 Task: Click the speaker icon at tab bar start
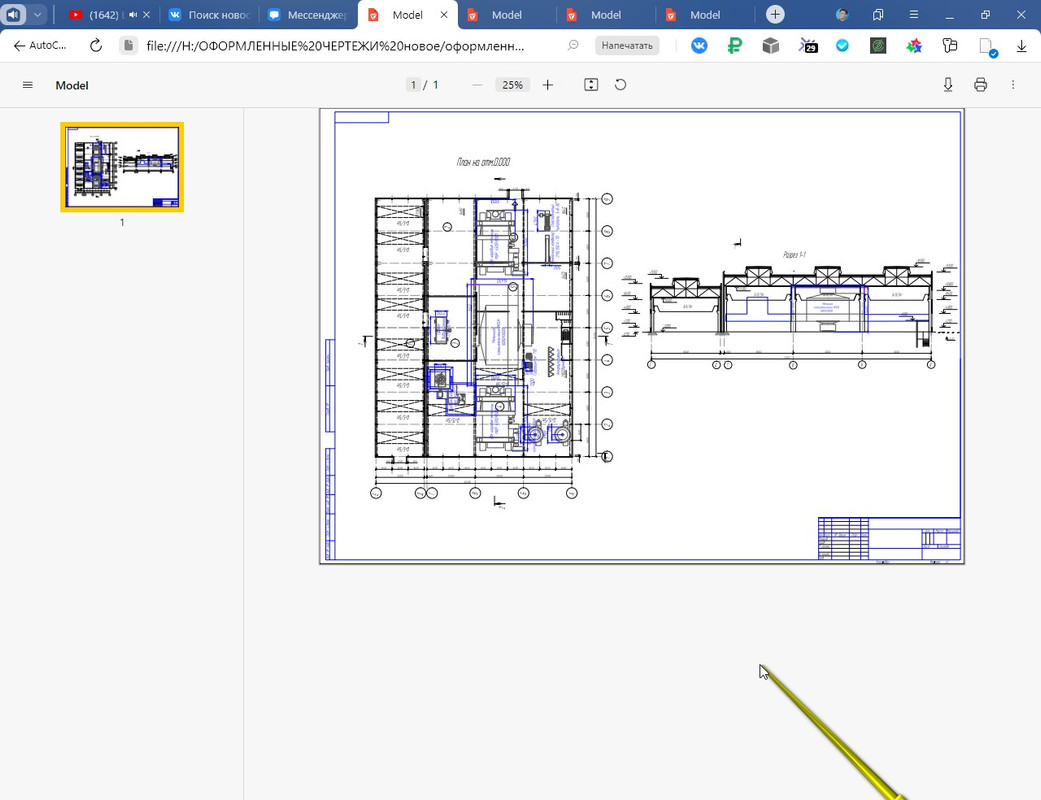13,14
